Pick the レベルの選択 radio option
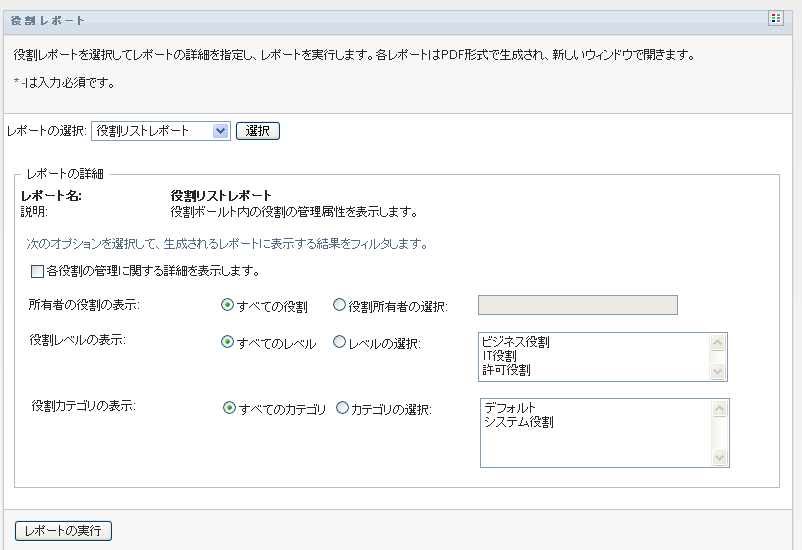This screenshot has height=550, width=802. click(339, 343)
